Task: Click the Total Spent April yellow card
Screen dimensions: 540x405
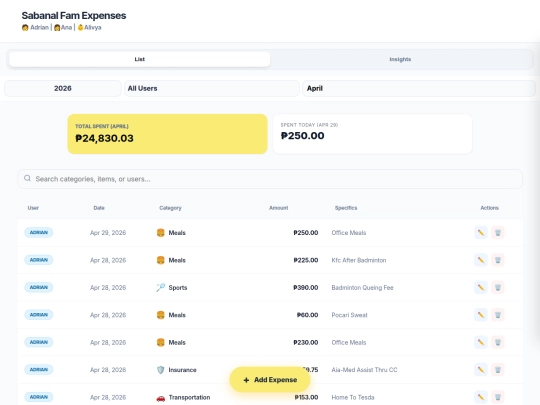Action: pos(167,134)
